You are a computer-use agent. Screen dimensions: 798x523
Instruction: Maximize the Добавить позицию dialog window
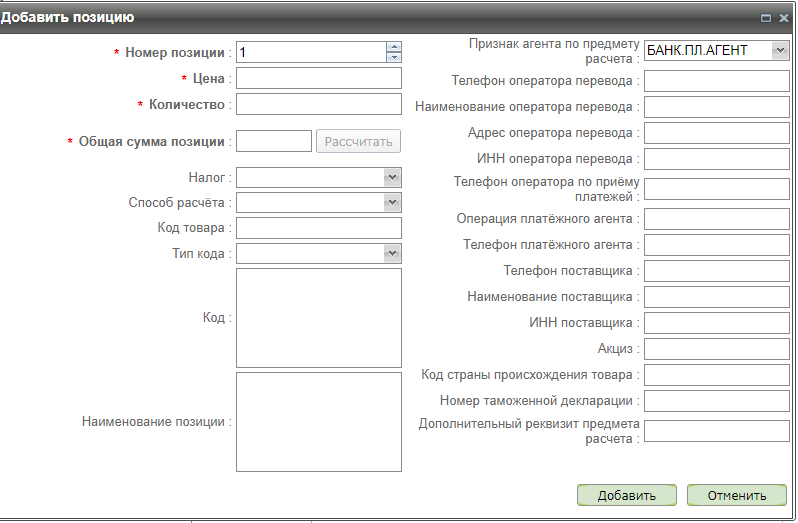click(766, 18)
